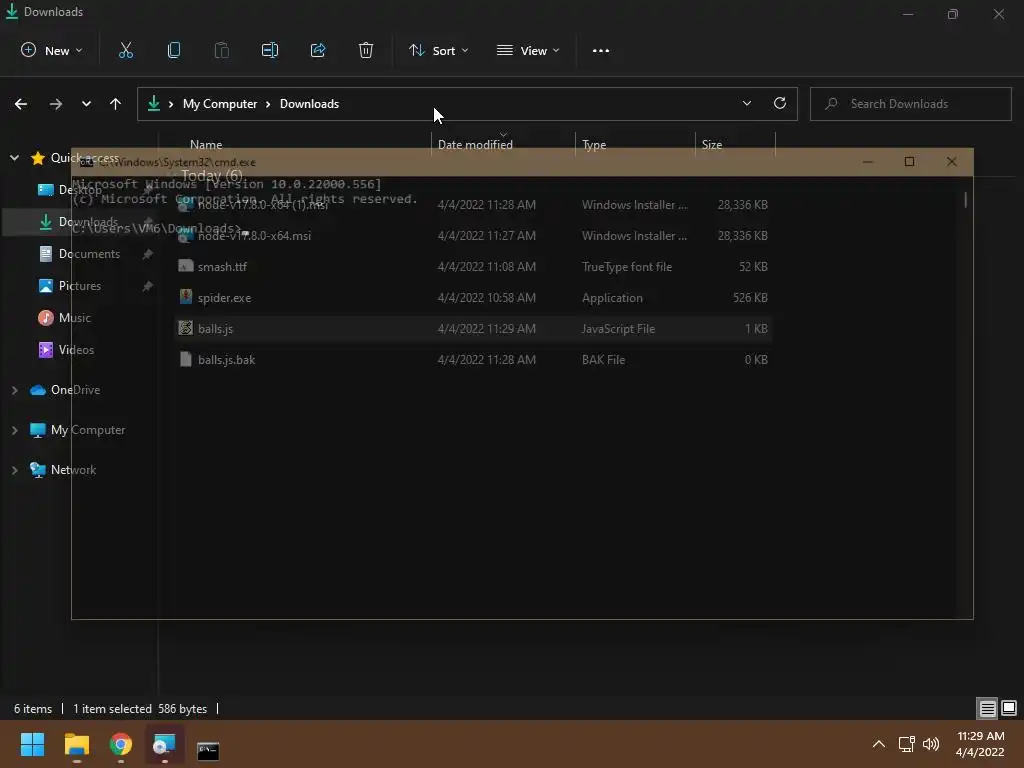Select the cmd.exe taskbar icon
This screenshot has width=1024, height=768.
tap(208, 750)
